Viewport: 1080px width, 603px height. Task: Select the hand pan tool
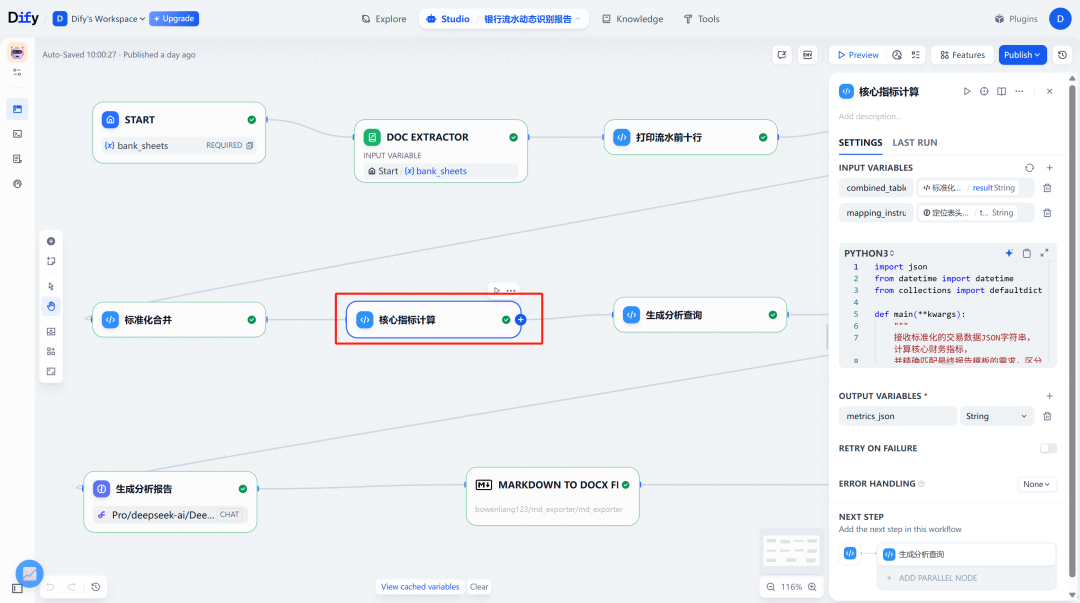click(x=51, y=306)
